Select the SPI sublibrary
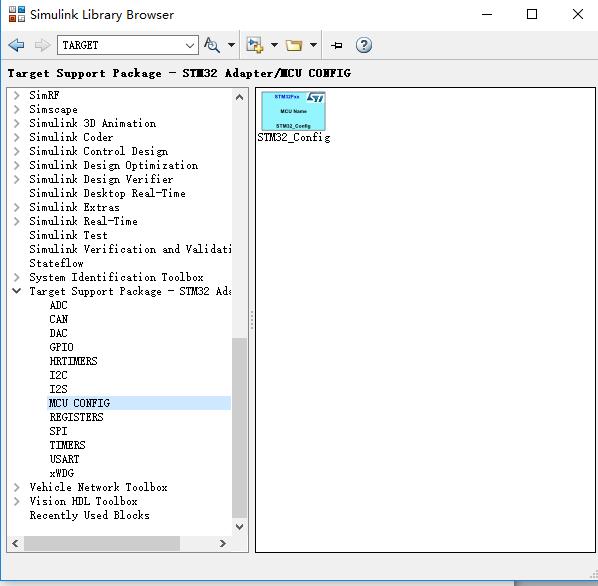The image size is (598, 586). (x=58, y=431)
